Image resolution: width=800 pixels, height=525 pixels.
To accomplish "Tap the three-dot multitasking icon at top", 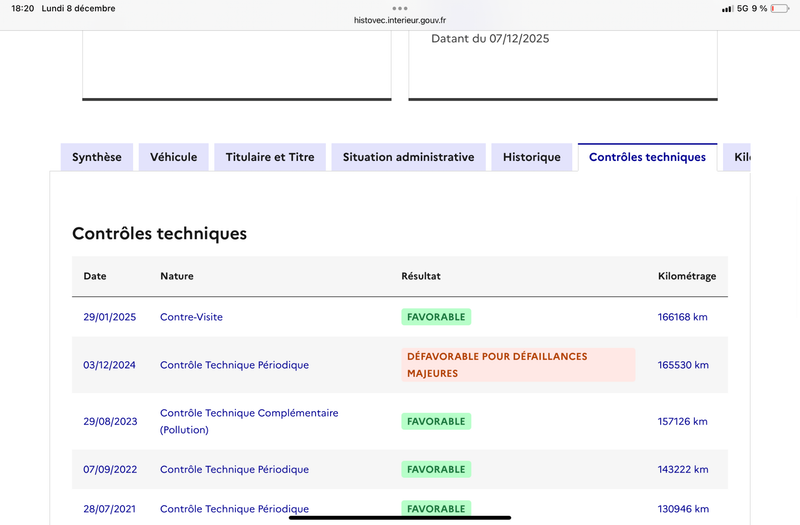I will tap(400, 8).
